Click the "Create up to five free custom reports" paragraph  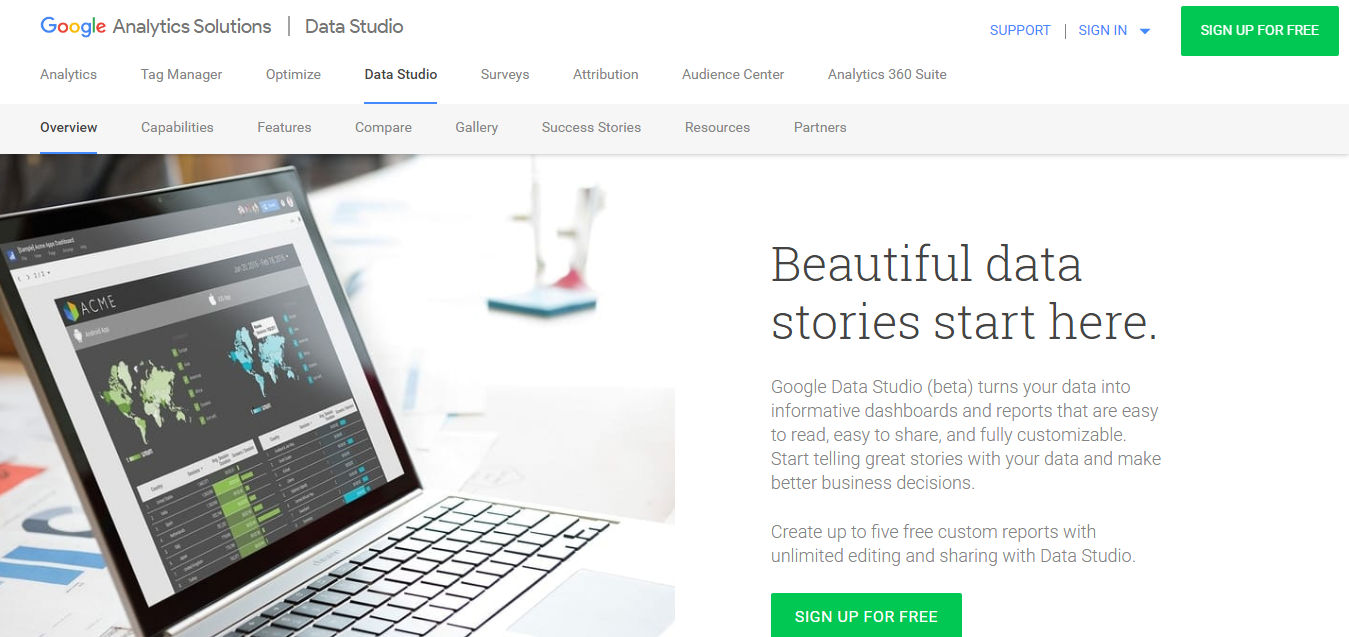pyautogui.click(x=953, y=544)
